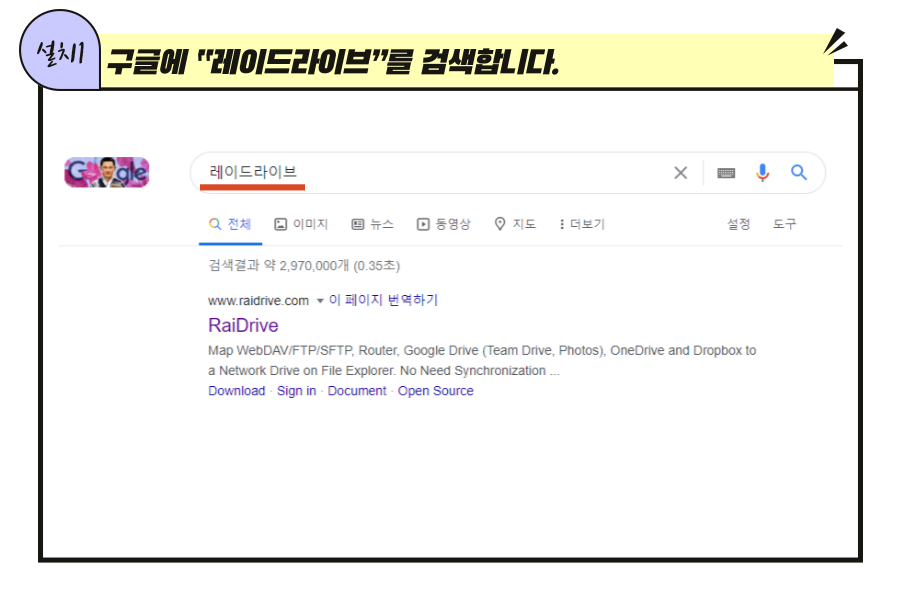Select the 전체 (All) results tab
The width and height of the screenshot is (900, 600).
tap(230, 224)
